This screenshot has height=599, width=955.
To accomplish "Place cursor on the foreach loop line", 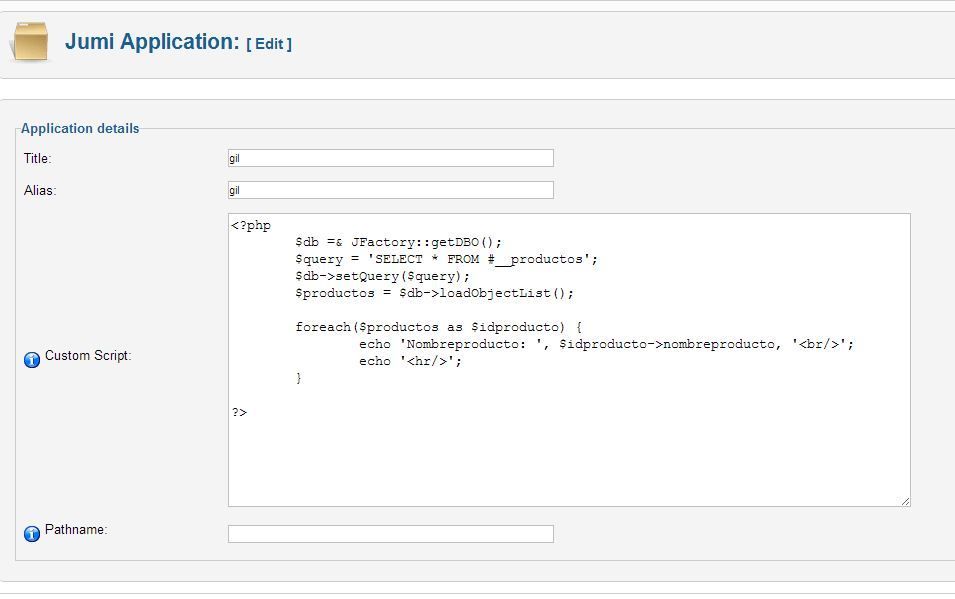I will [x=438, y=327].
